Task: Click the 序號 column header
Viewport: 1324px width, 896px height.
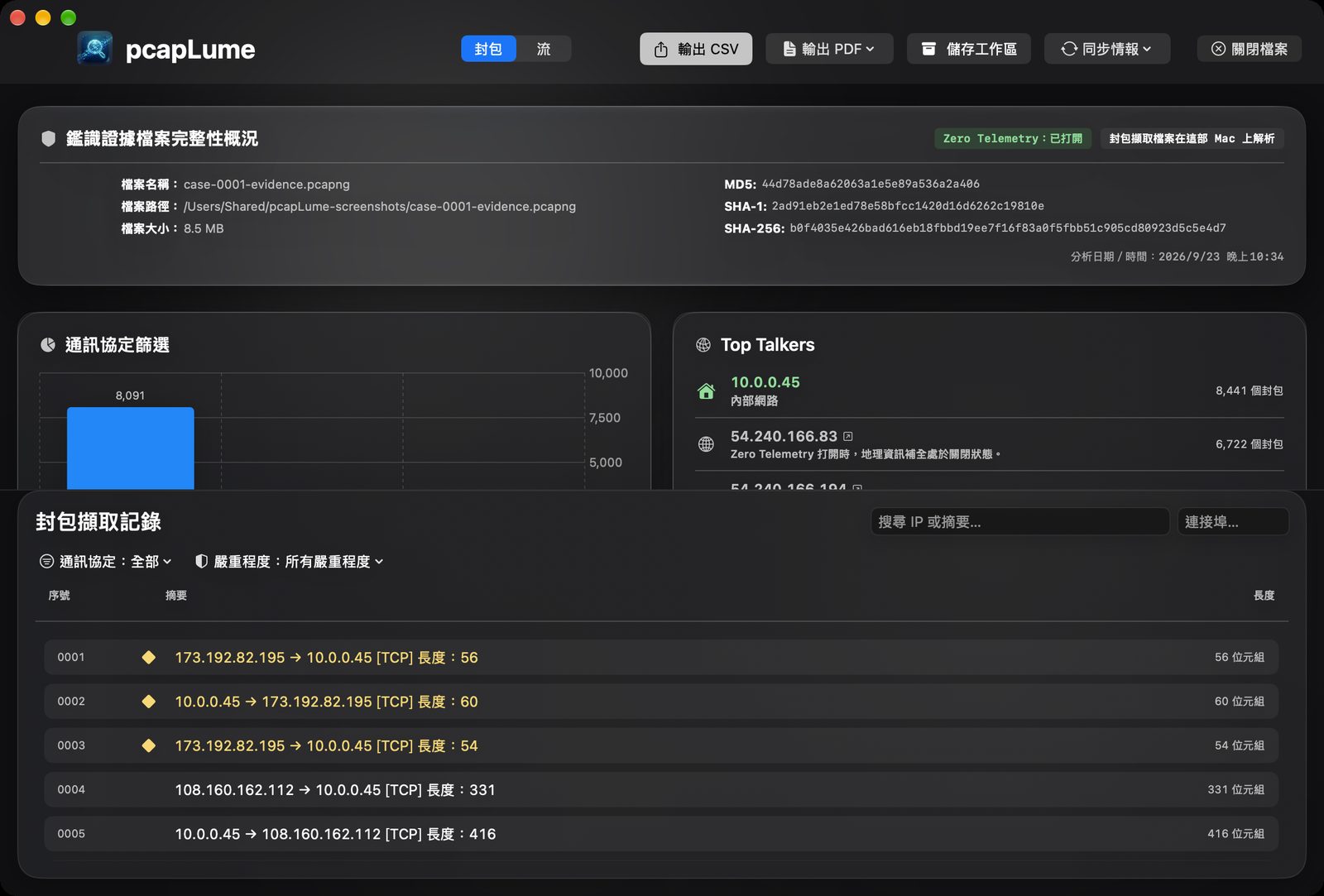Action: point(60,595)
